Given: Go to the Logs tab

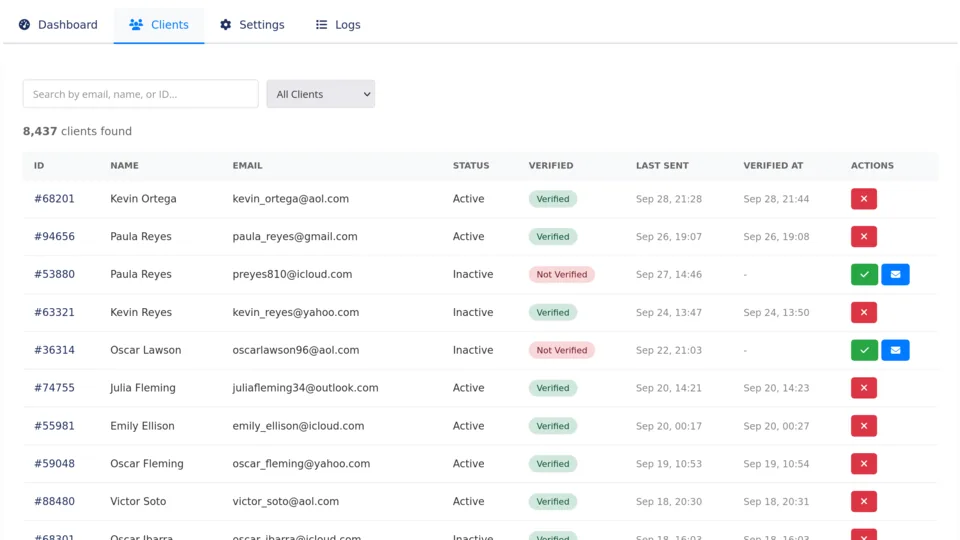Looking at the screenshot, I should (x=338, y=25).
